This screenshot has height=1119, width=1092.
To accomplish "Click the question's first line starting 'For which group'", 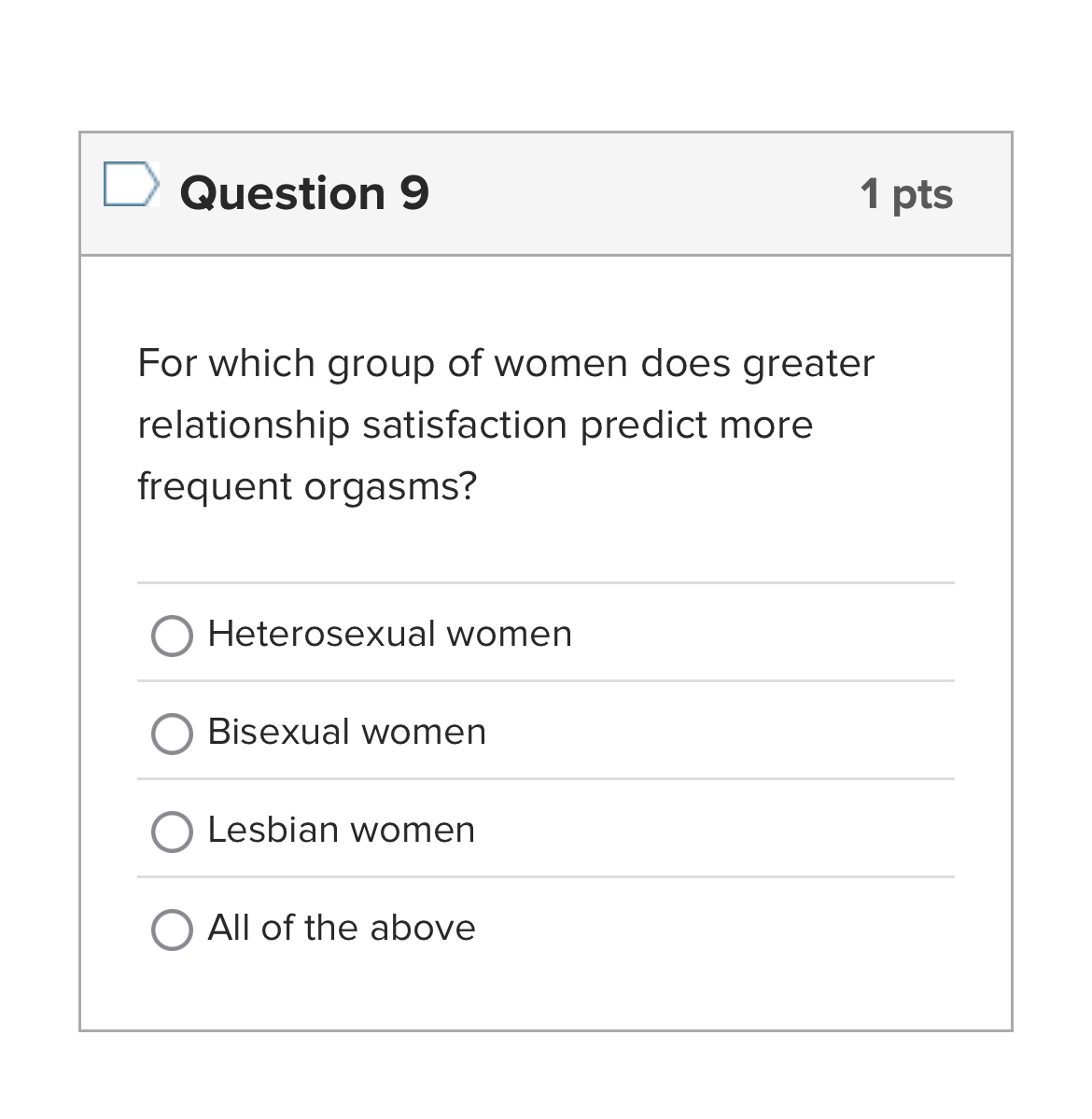I will click(506, 363).
